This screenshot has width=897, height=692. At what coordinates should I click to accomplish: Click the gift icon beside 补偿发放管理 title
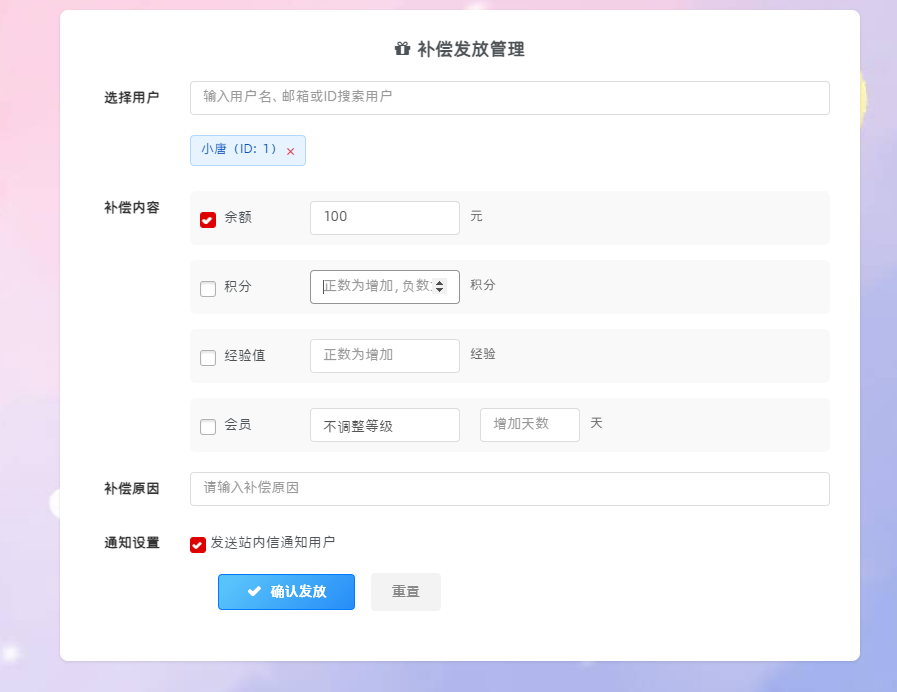coord(402,48)
